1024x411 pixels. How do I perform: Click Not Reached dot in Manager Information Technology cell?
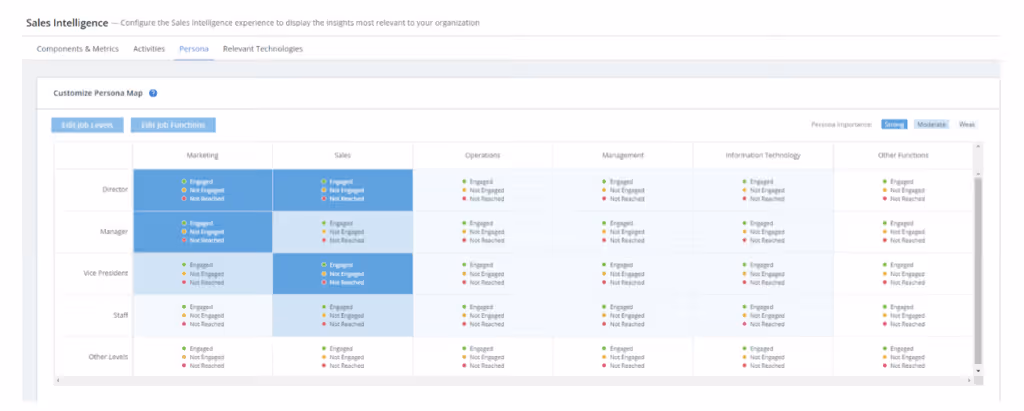click(744, 240)
